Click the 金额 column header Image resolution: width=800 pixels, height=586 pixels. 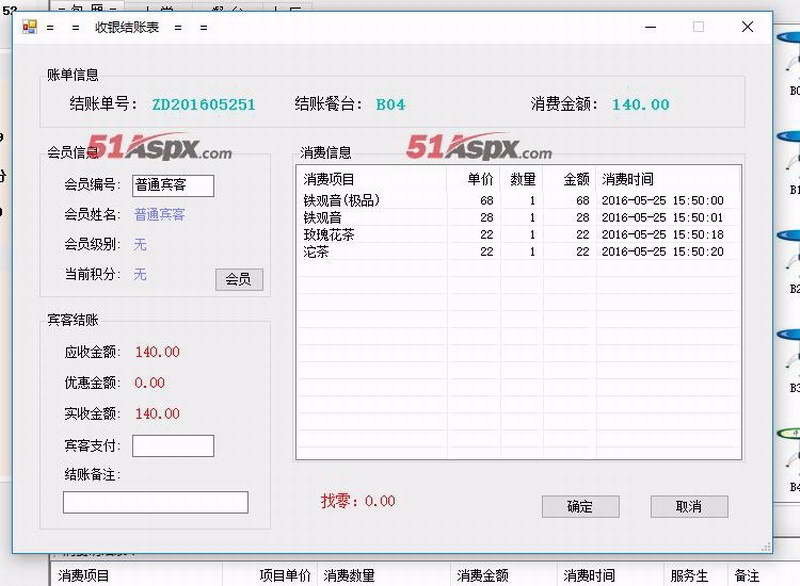click(x=569, y=179)
